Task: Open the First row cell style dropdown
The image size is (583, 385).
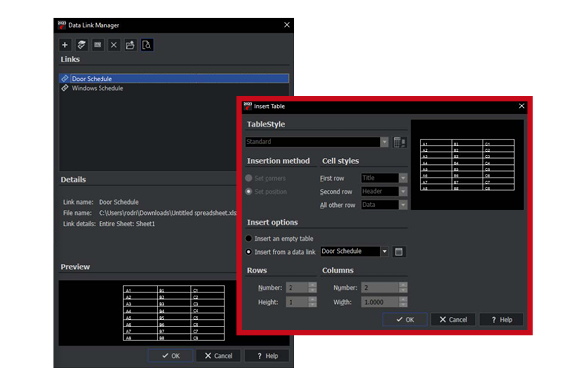Action: (x=403, y=178)
